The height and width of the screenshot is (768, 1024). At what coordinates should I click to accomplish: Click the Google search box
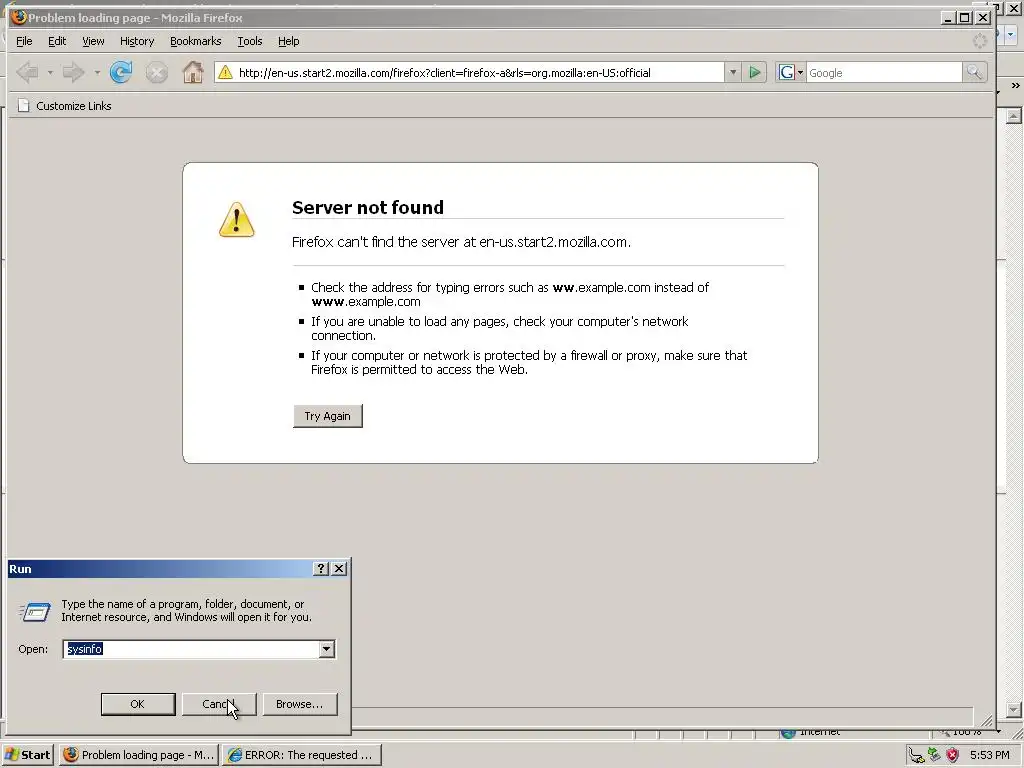pos(884,72)
